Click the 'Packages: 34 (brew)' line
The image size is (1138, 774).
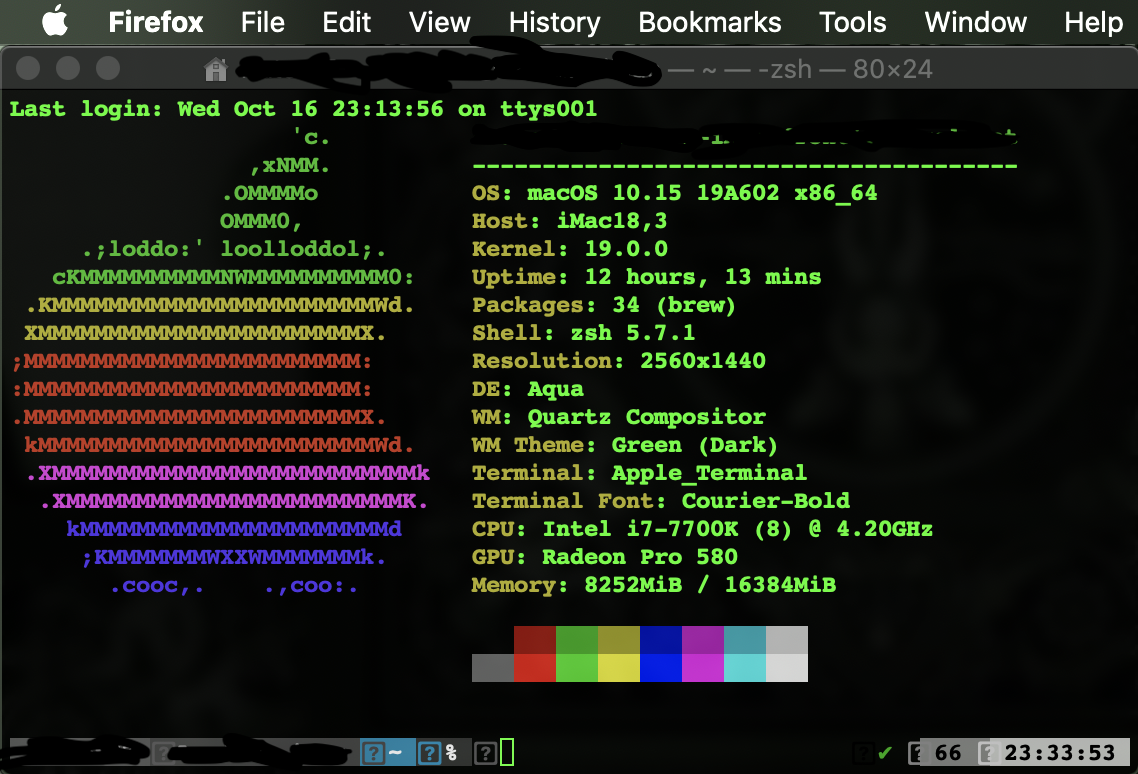604,305
